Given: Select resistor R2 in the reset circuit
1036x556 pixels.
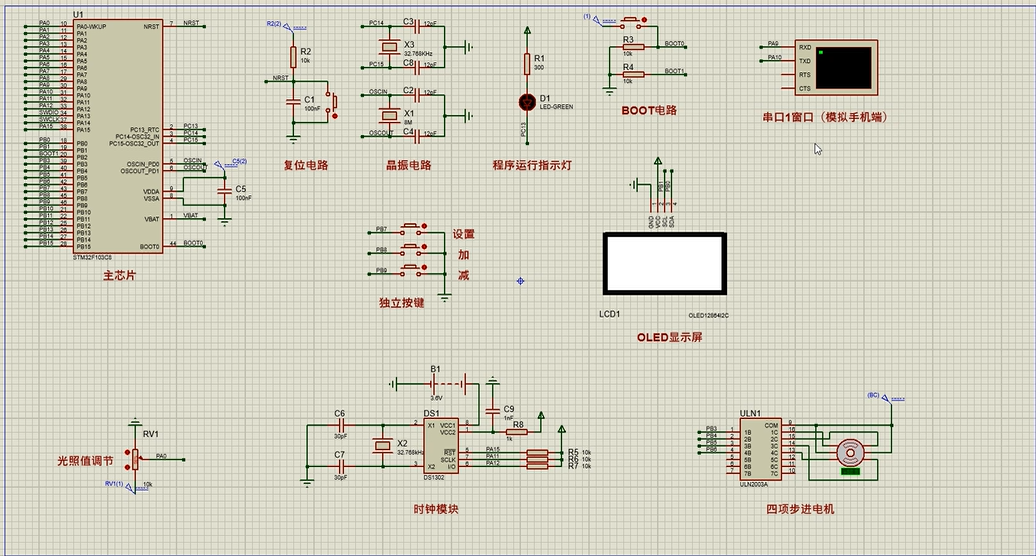Looking at the screenshot, I should 293,57.
